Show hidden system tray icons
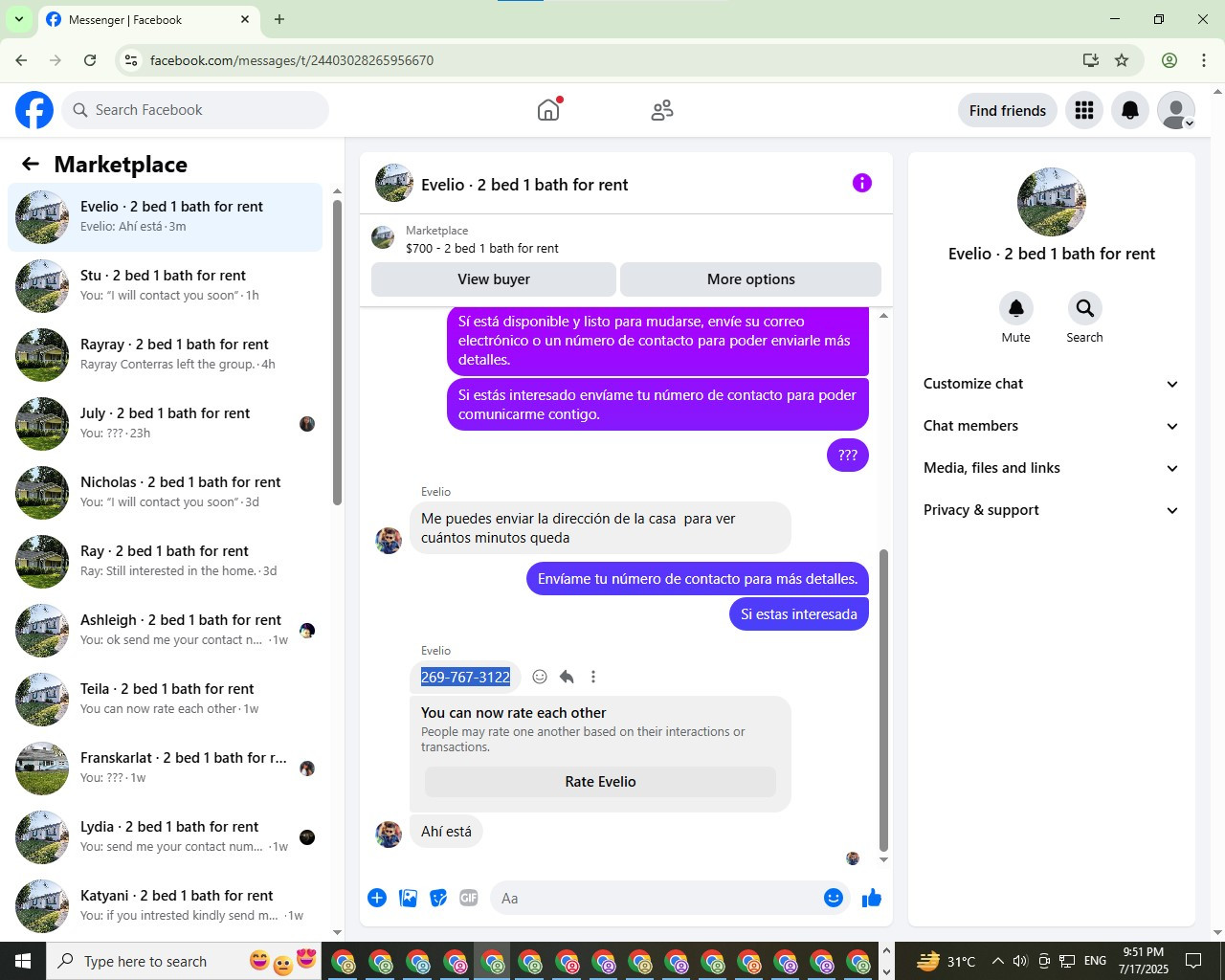Image resolution: width=1225 pixels, height=980 pixels. click(x=997, y=961)
